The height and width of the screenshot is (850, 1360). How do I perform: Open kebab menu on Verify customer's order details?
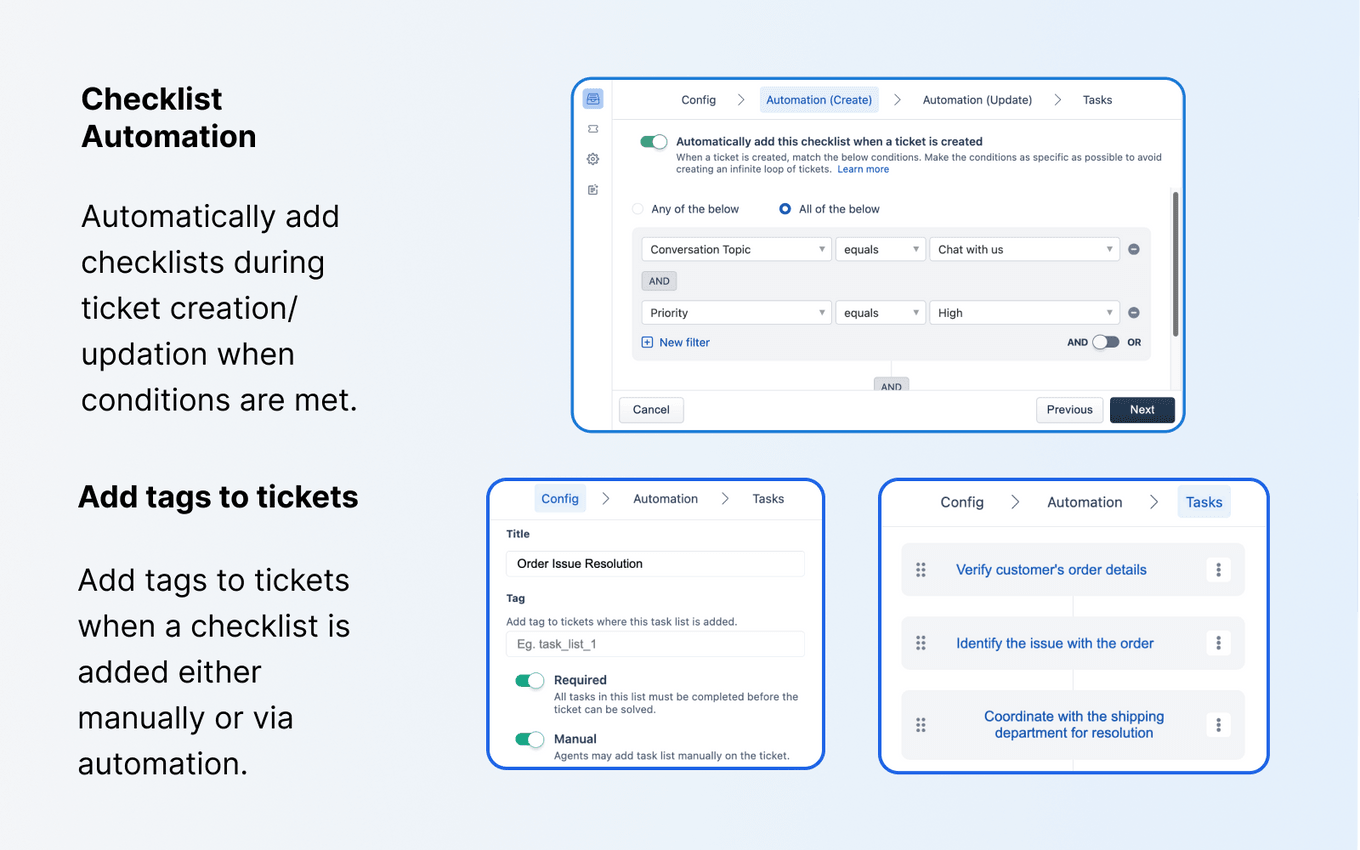pos(1219,569)
